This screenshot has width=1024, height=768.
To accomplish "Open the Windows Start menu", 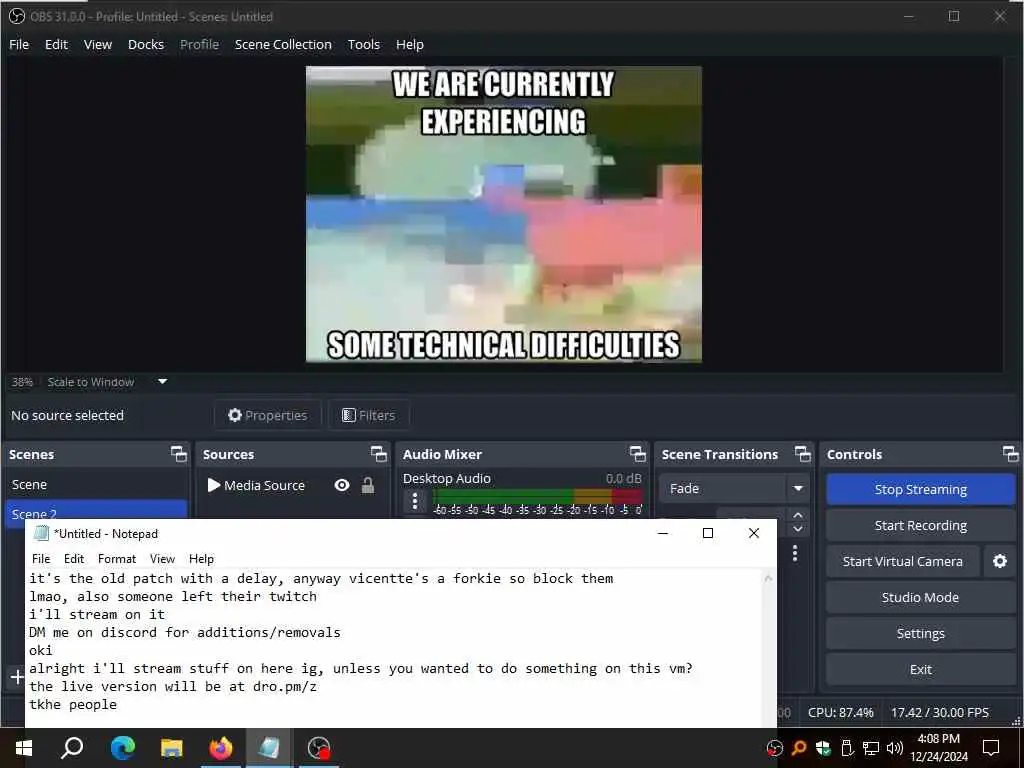I will click(24, 748).
